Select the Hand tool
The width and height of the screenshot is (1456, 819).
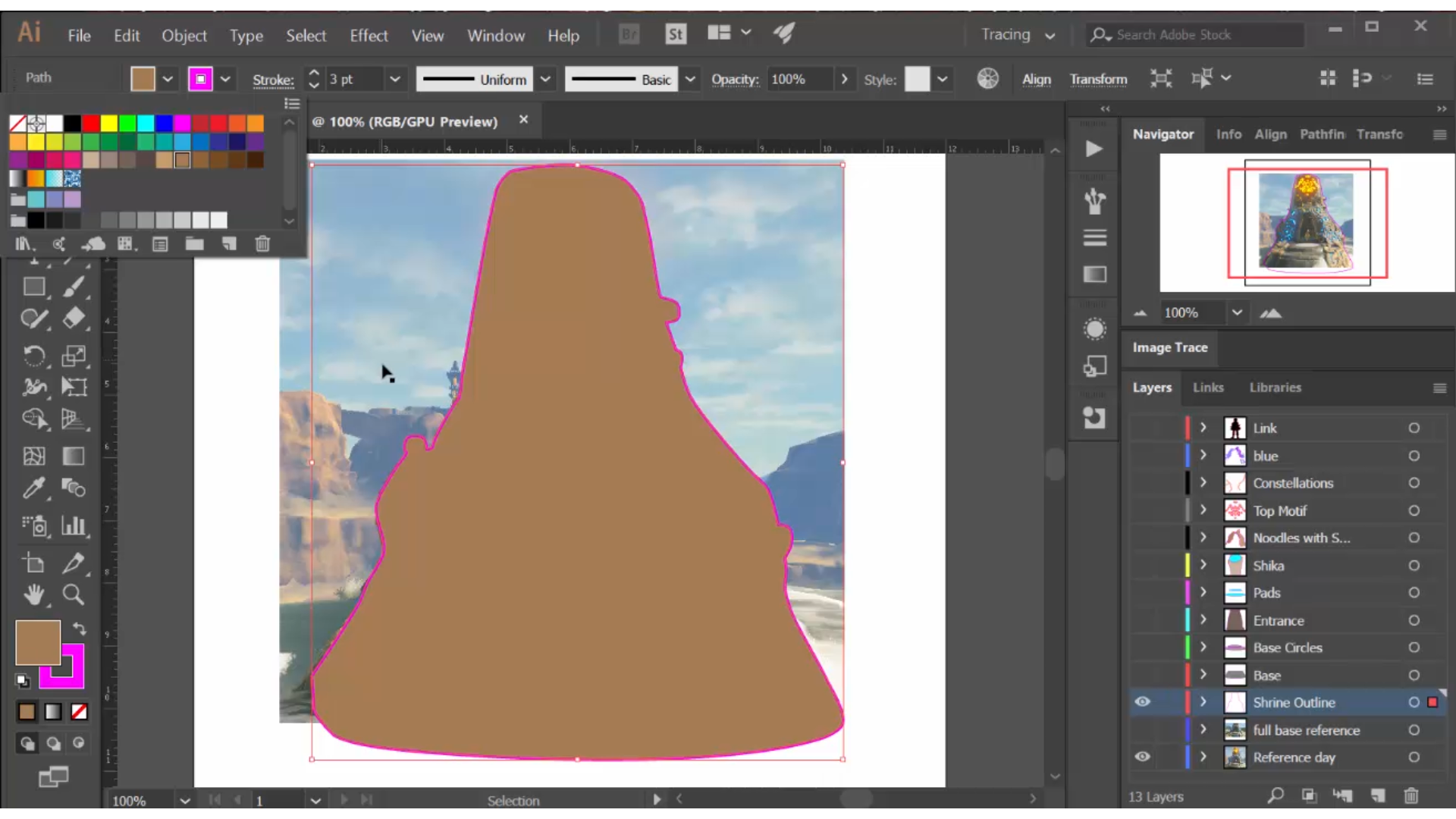33,595
